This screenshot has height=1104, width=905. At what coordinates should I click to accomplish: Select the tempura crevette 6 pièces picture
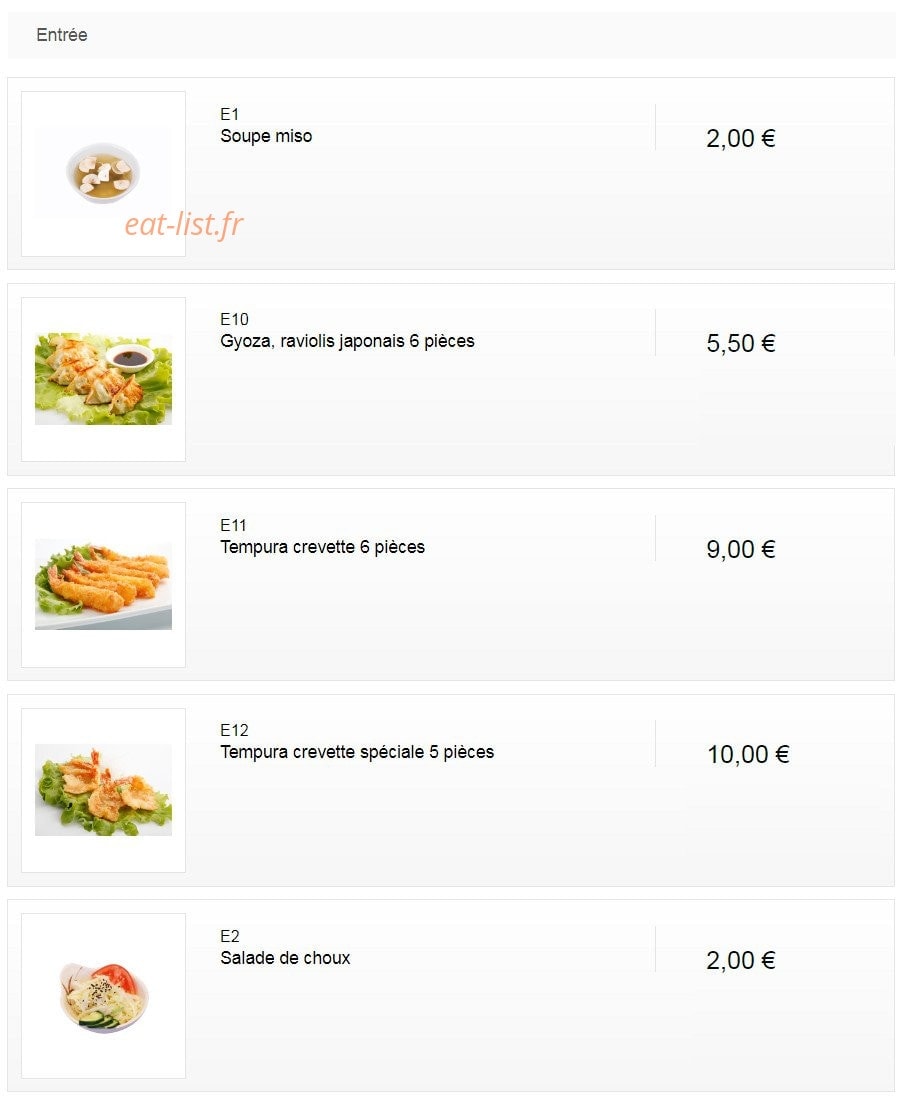point(103,584)
